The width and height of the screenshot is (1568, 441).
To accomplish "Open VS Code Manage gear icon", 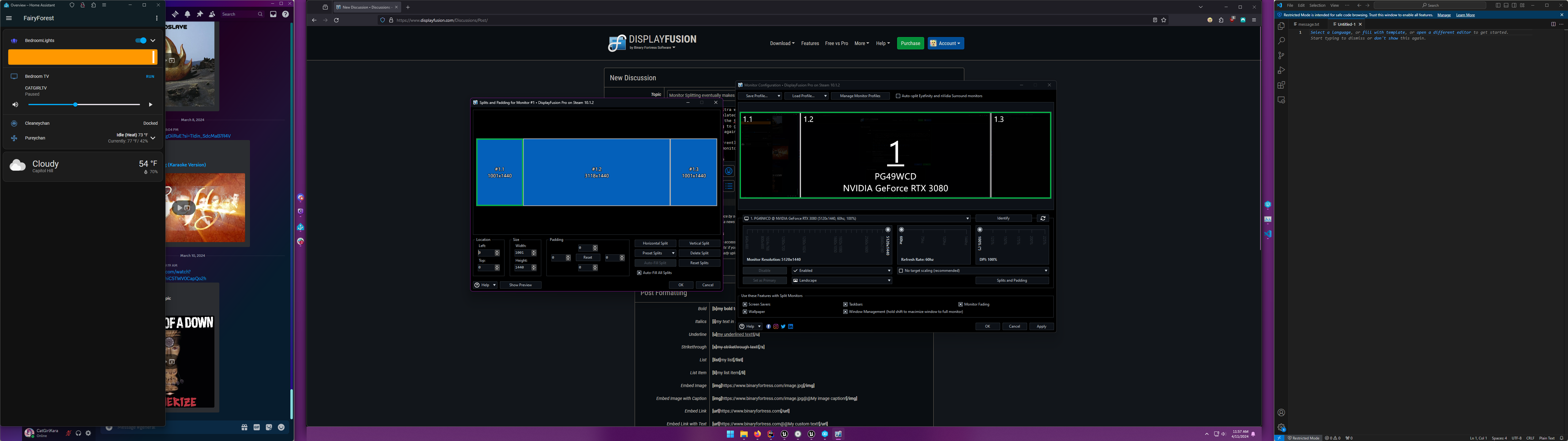I will 1281,427.
